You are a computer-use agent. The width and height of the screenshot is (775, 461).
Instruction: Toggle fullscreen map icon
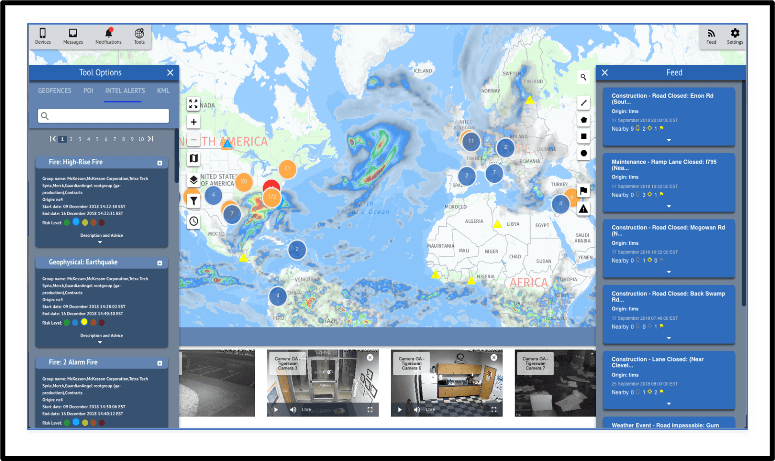[193, 104]
